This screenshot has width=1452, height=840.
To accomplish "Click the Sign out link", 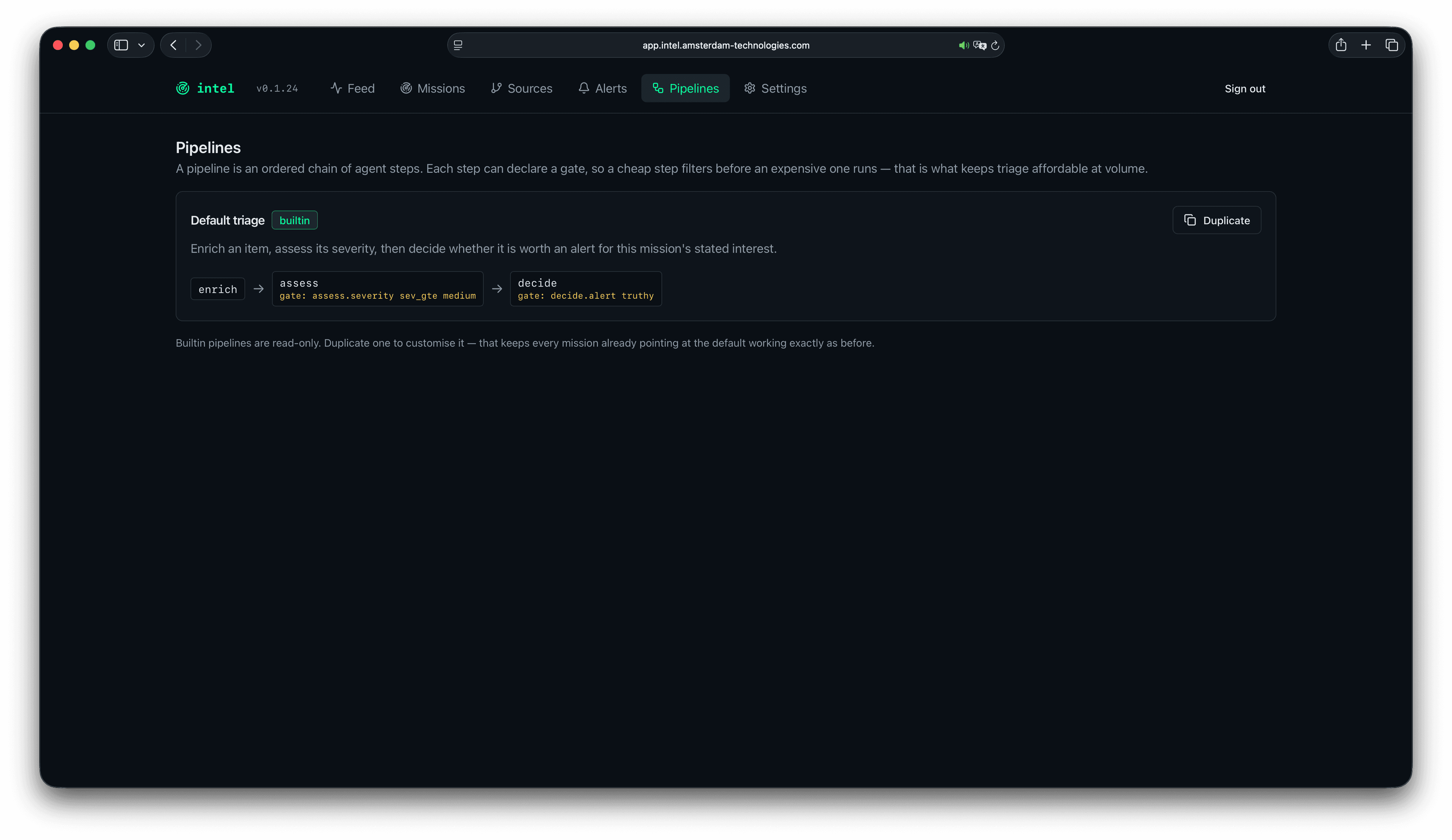I will (1244, 89).
